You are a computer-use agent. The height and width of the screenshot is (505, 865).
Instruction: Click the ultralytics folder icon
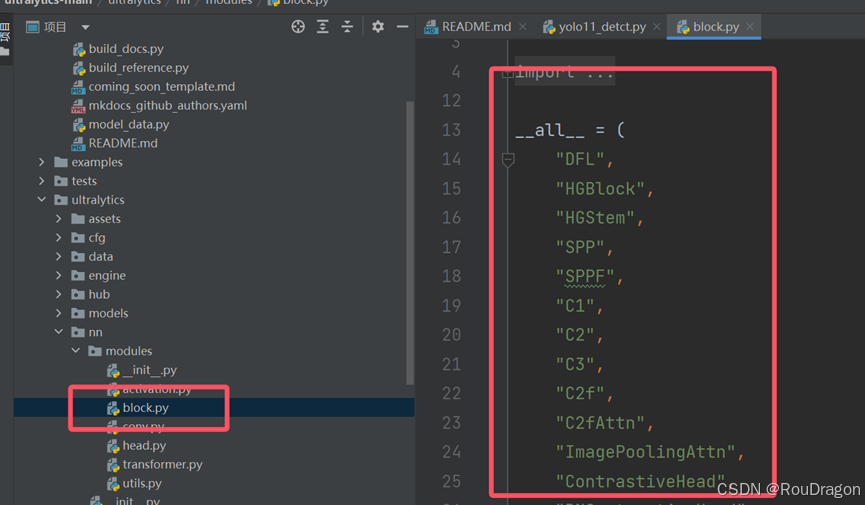(x=61, y=200)
